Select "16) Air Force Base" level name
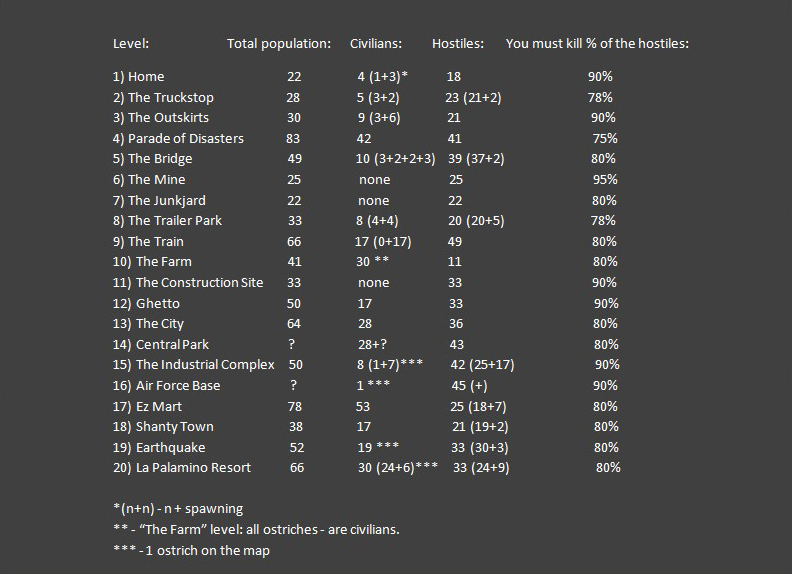This screenshot has height=574, width=792. tap(167, 386)
